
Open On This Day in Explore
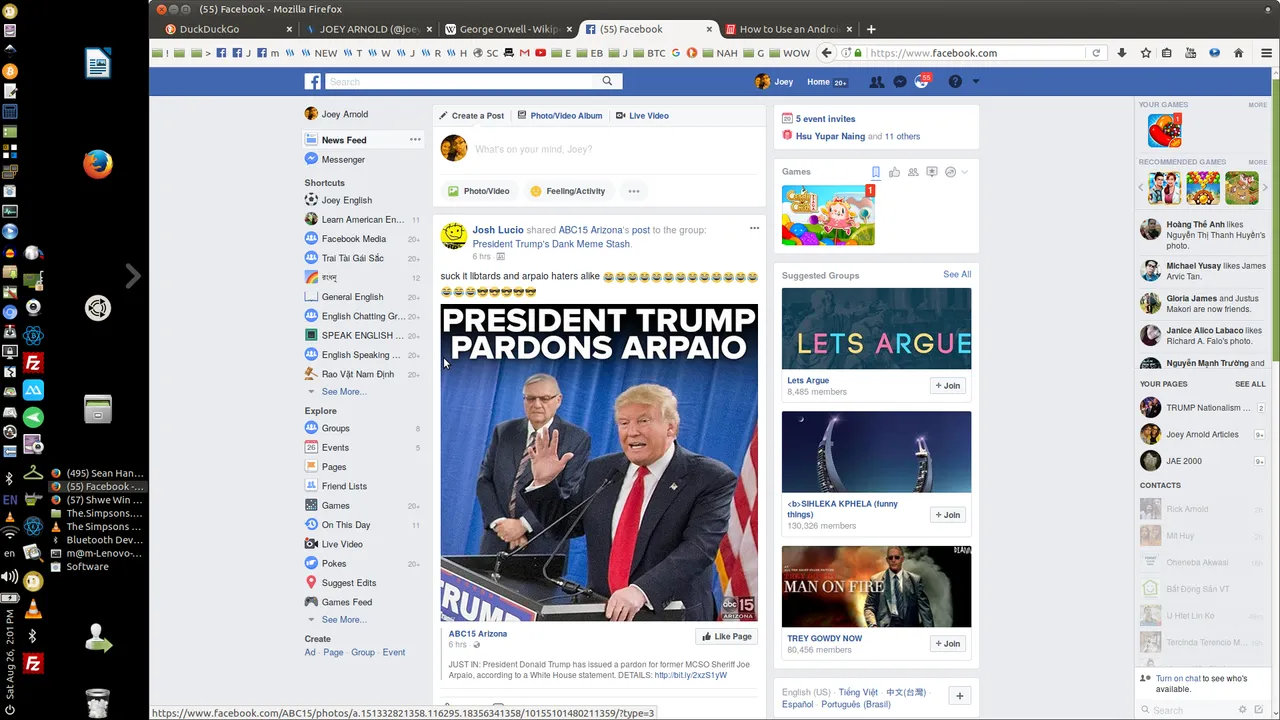[345, 525]
